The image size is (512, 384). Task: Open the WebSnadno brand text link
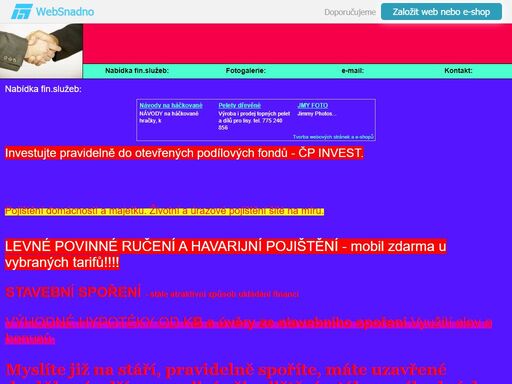(65, 12)
